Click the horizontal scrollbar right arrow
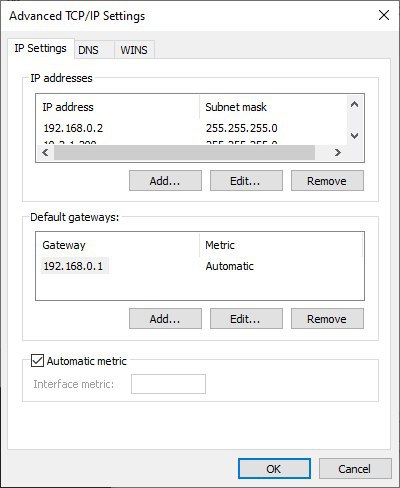400x488 pixels. point(338,153)
